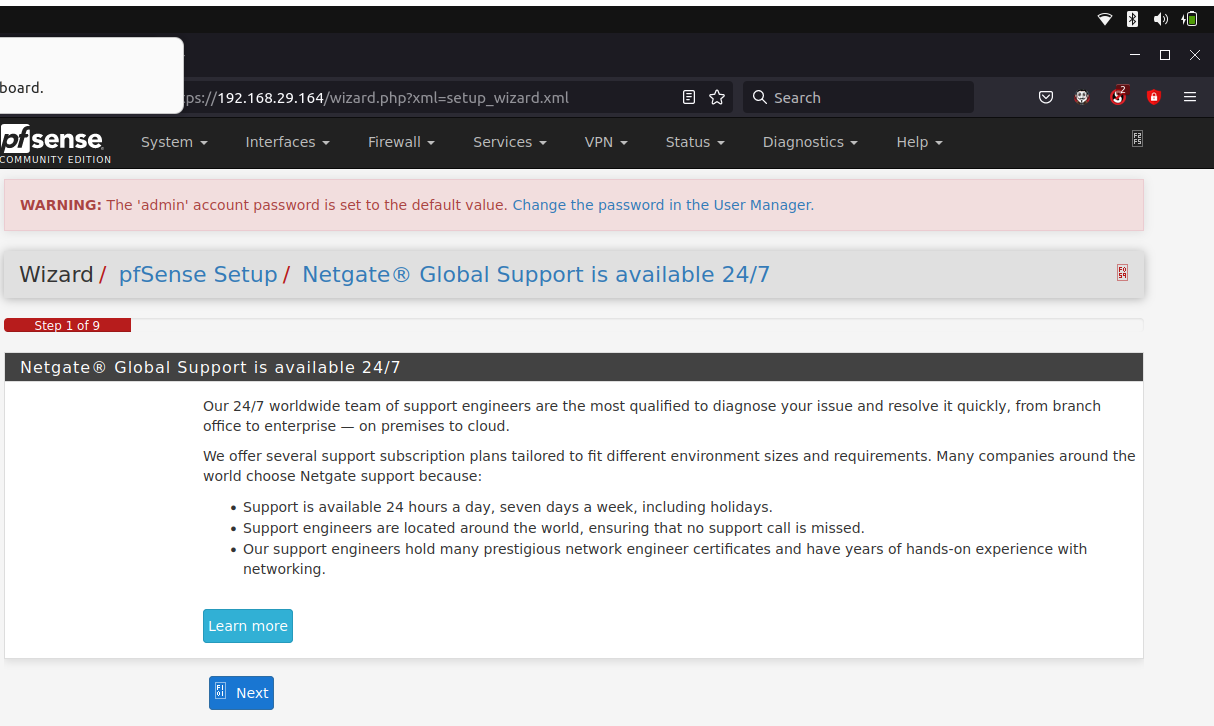1214x726 pixels.
Task: Follow the Change the password link
Action: point(663,205)
